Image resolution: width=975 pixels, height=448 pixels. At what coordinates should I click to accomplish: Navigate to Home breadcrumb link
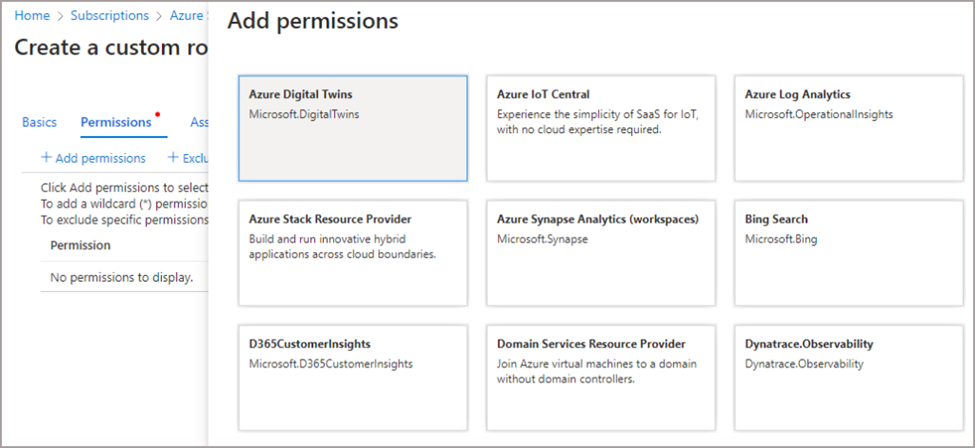(x=32, y=16)
